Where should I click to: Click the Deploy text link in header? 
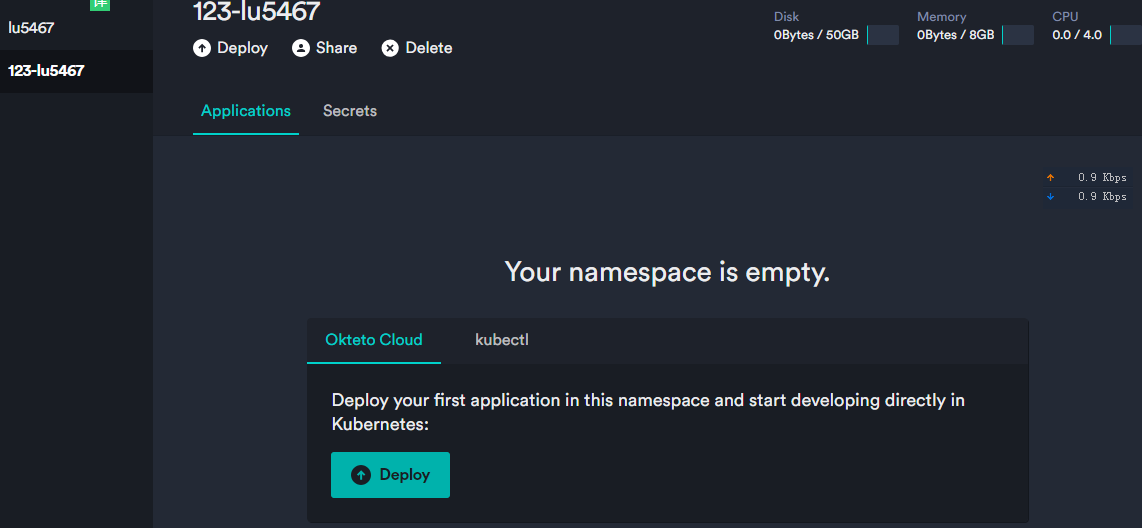click(x=243, y=48)
